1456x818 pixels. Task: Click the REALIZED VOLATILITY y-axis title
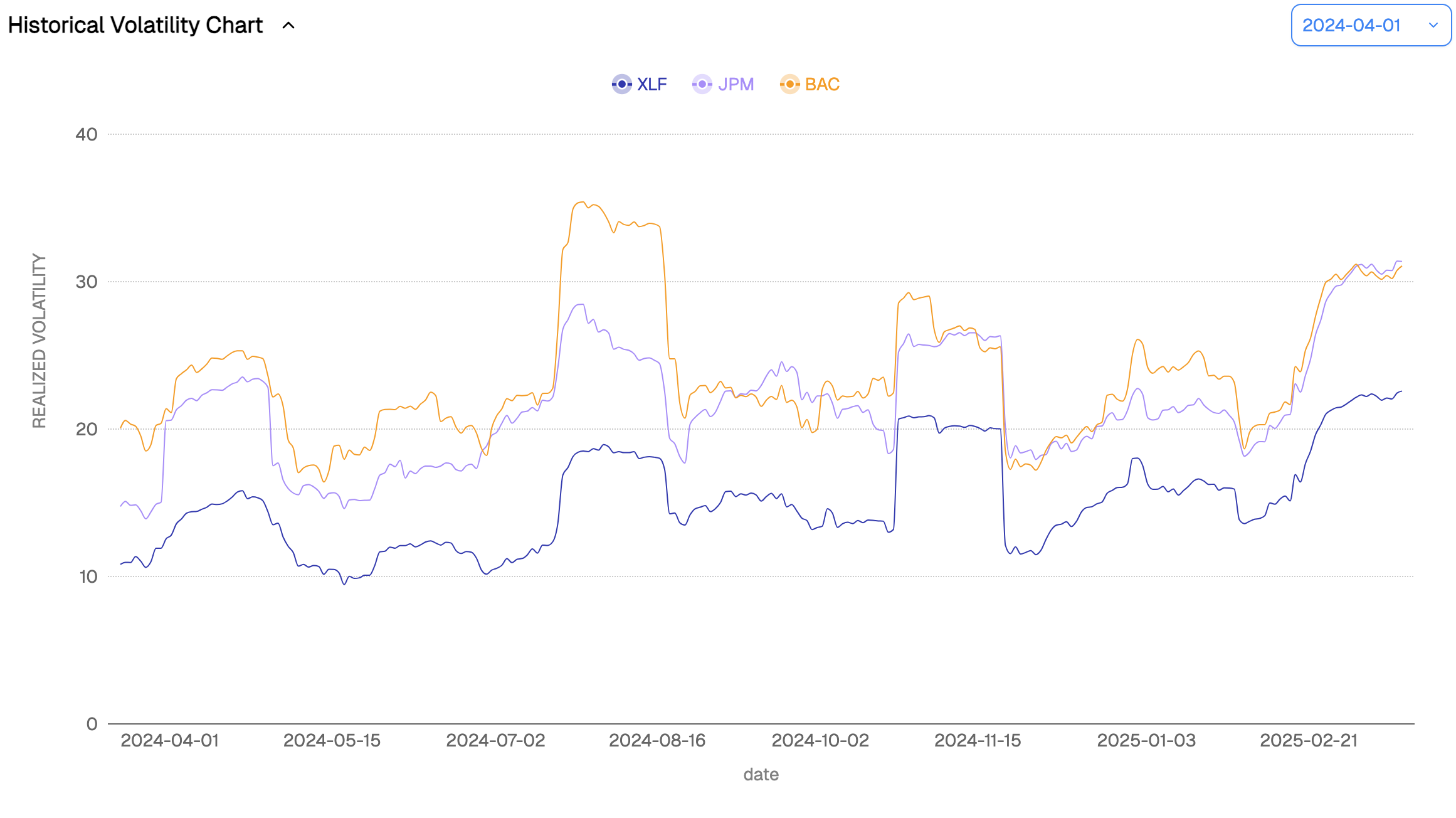click(x=40, y=341)
